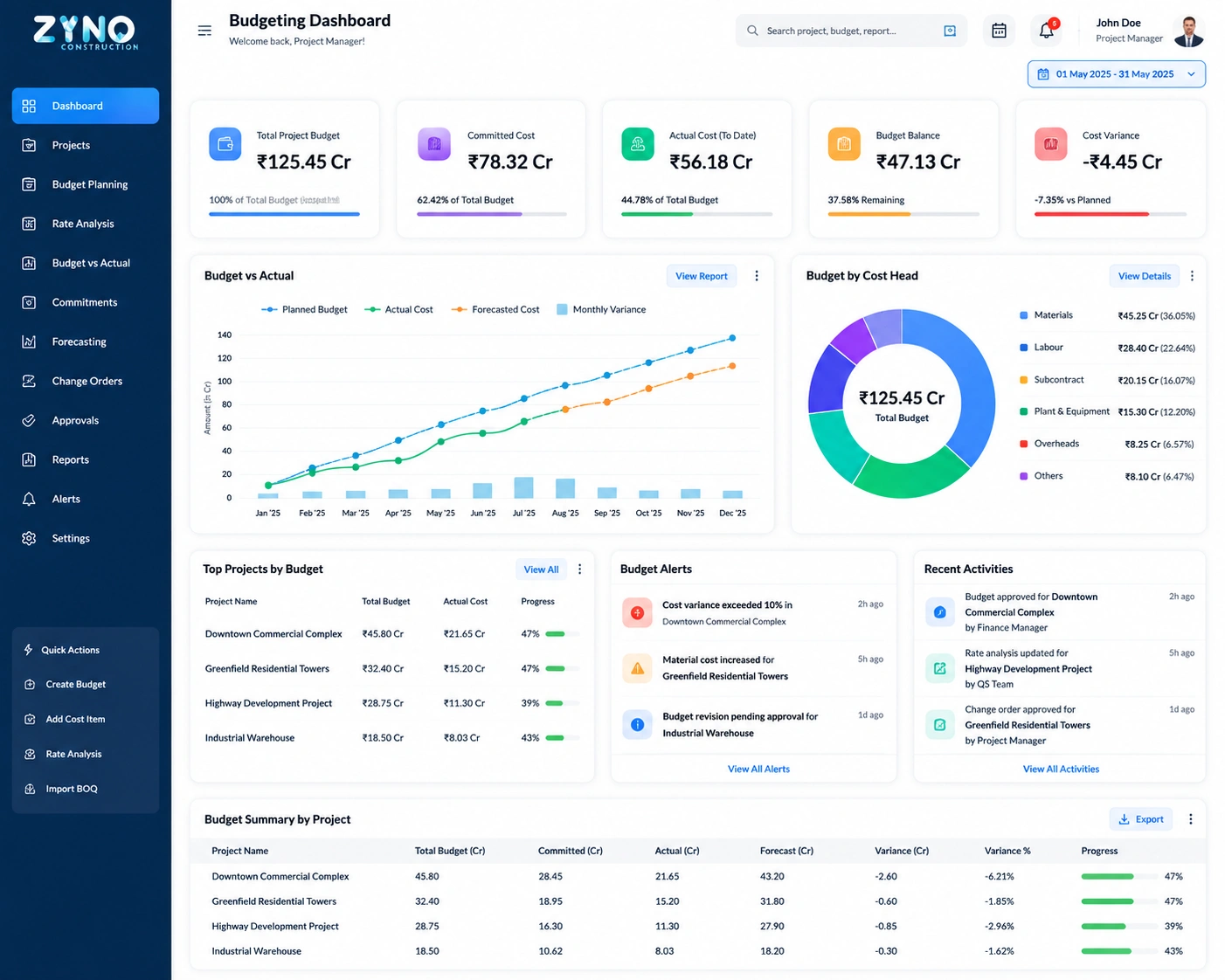Toggle Forecasted Cost legend series
Screen dimensions: 1225x980
coord(495,309)
